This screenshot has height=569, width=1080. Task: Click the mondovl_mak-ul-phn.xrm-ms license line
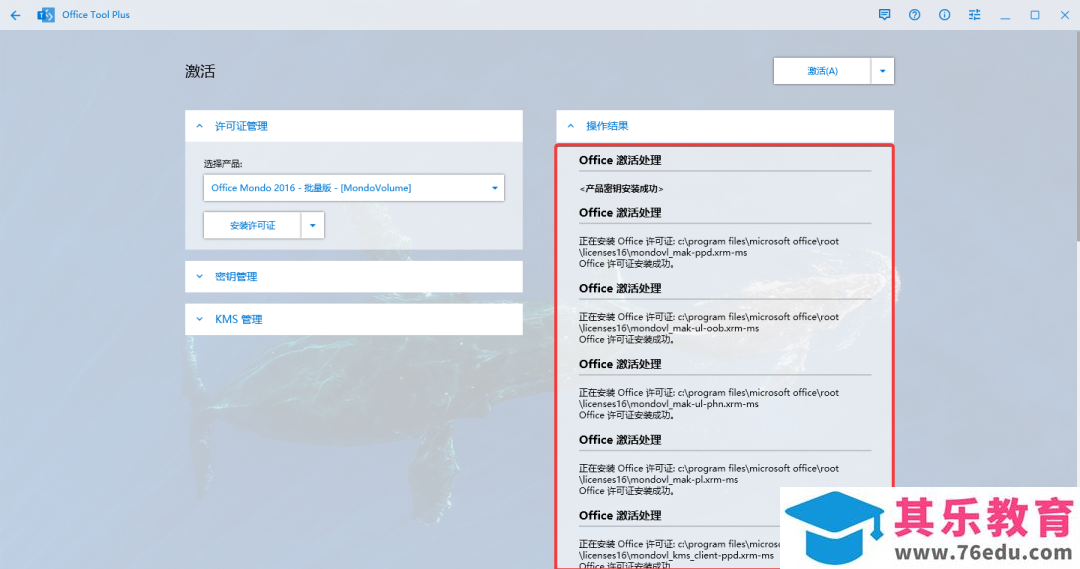(668, 404)
